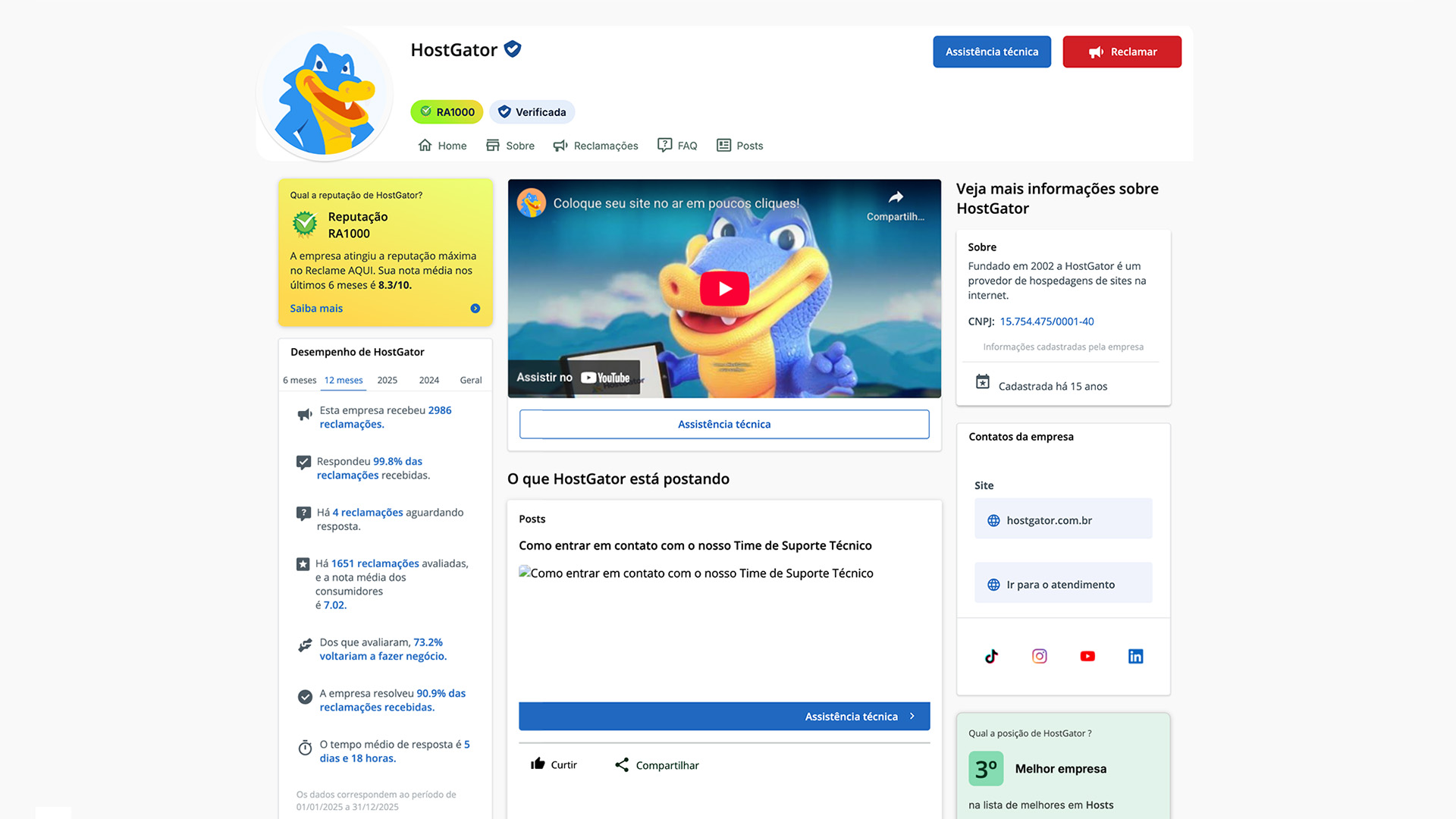Open HostGator's LinkedIn page

coord(1135,656)
